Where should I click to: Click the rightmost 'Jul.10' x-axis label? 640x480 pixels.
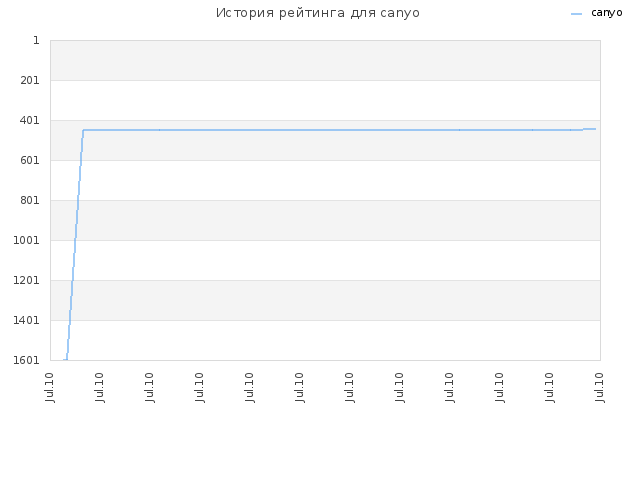coord(599,387)
